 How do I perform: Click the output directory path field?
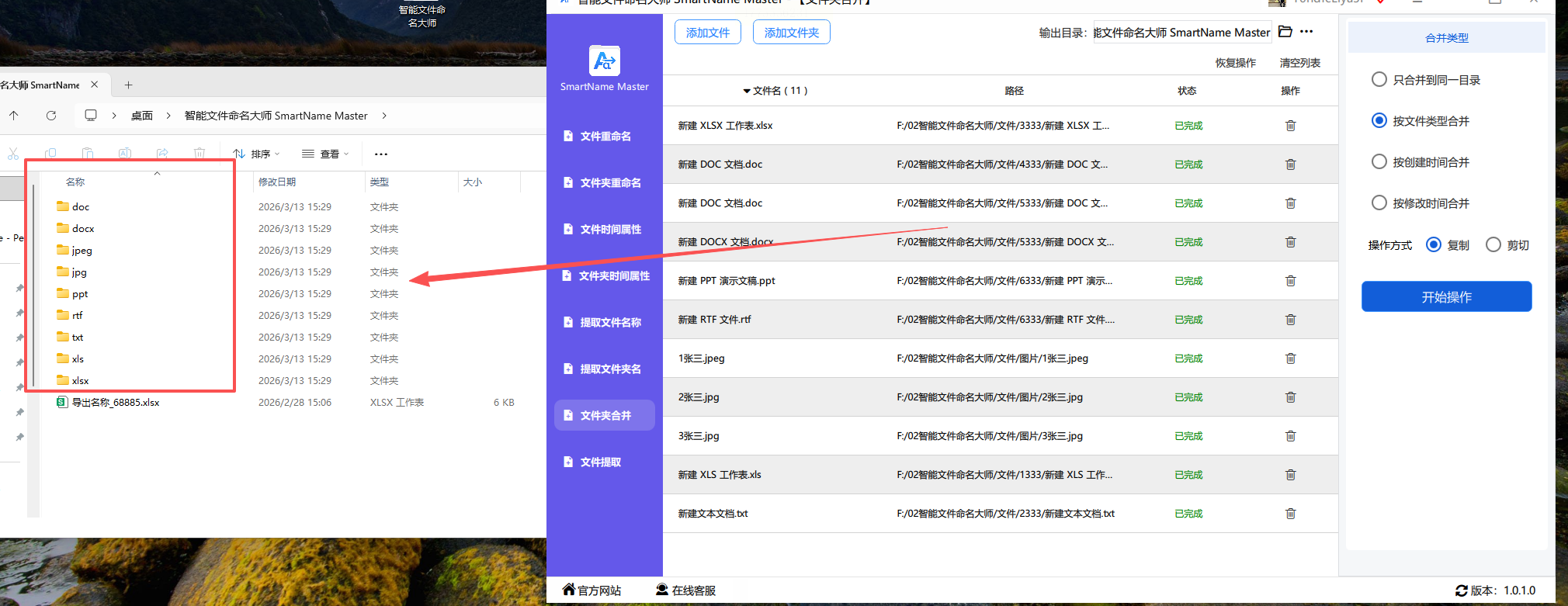point(1181,33)
